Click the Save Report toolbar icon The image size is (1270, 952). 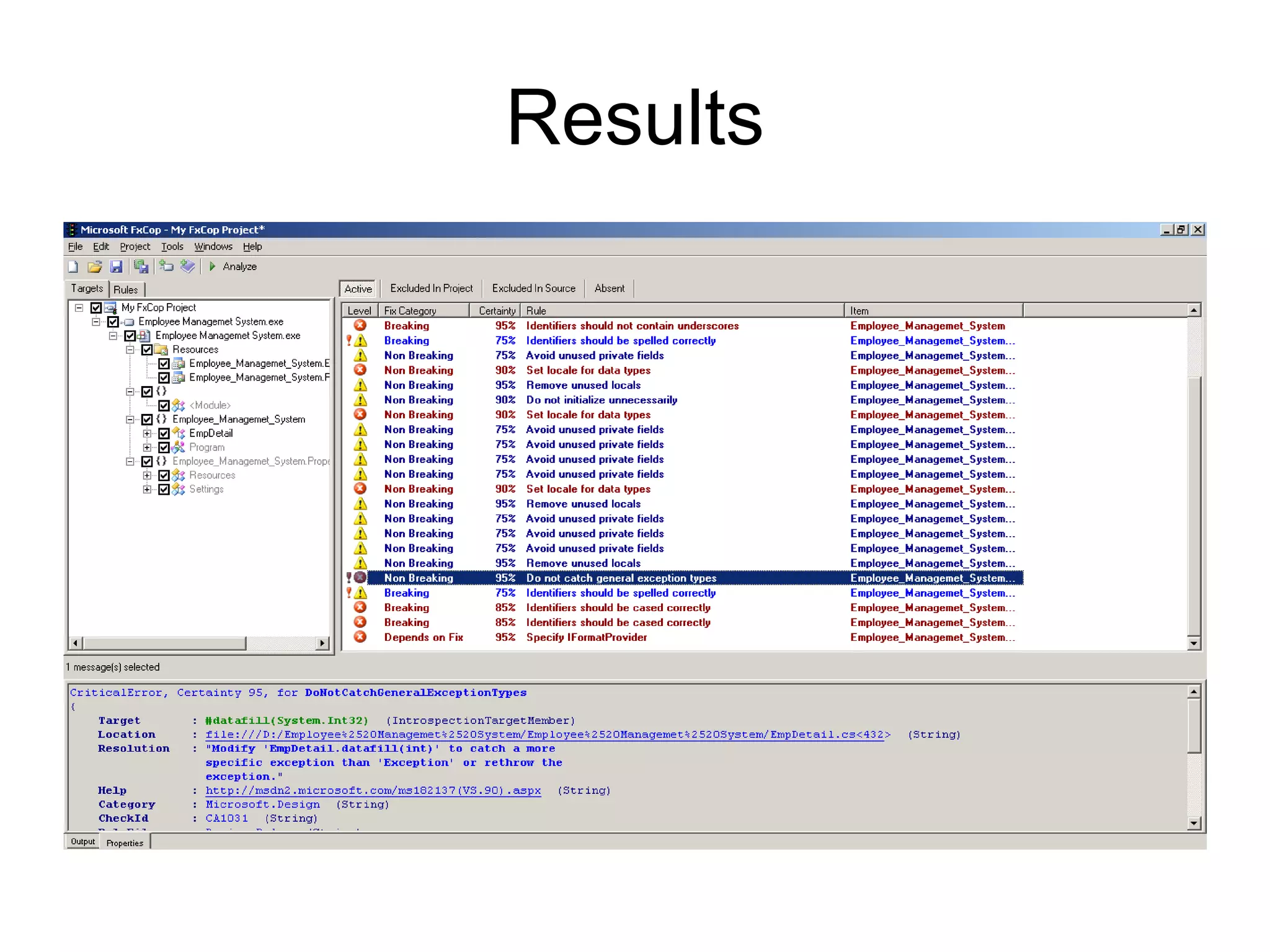tap(141, 267)
